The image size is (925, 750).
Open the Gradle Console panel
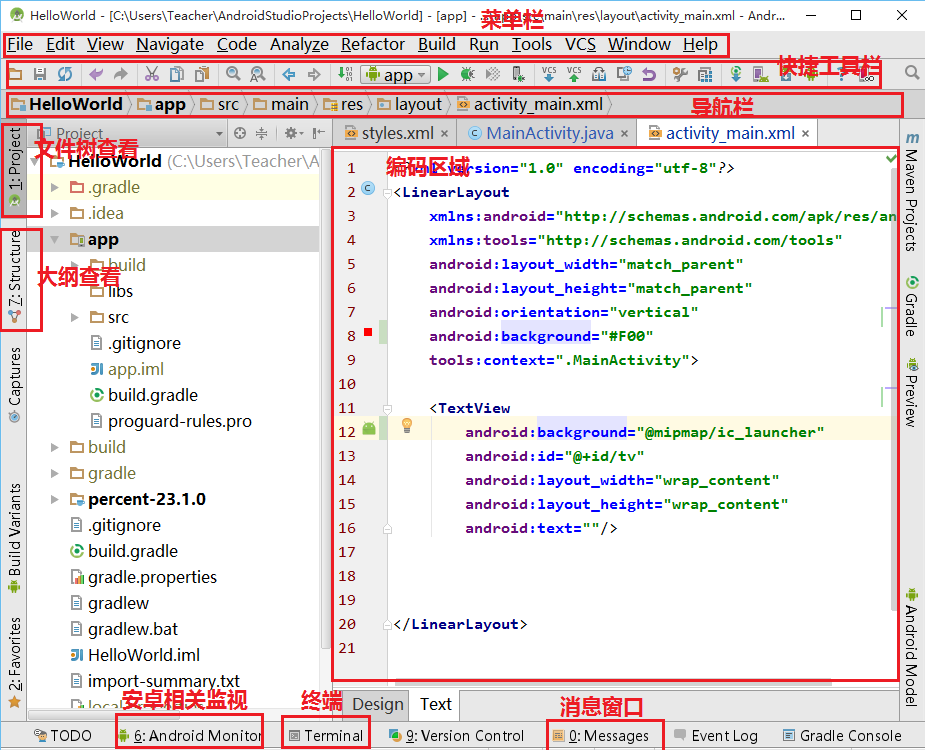(x=842, y=736)
